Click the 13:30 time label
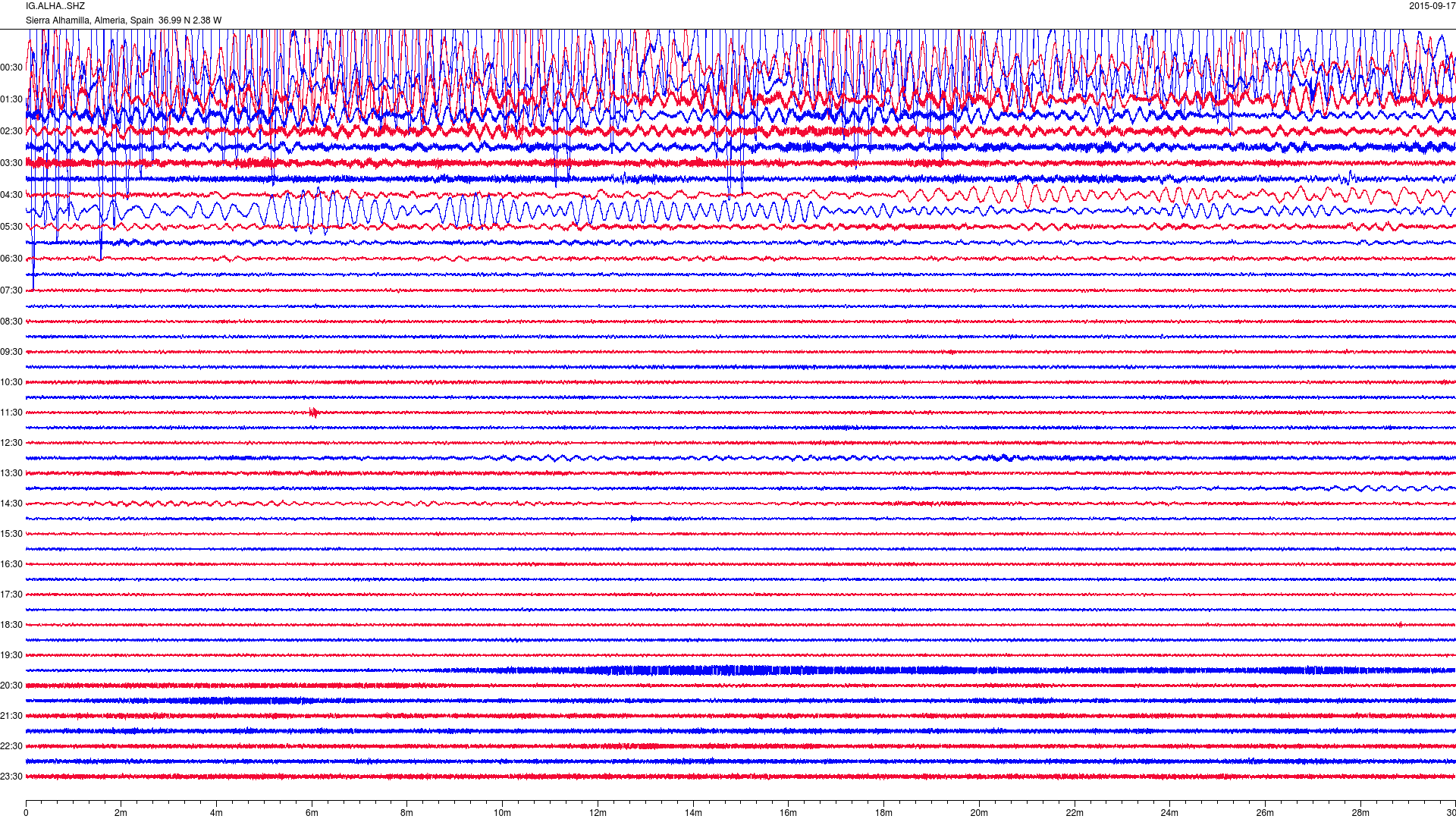The height and width of the screenshot is (819, 1456). [x=11, y=473]
